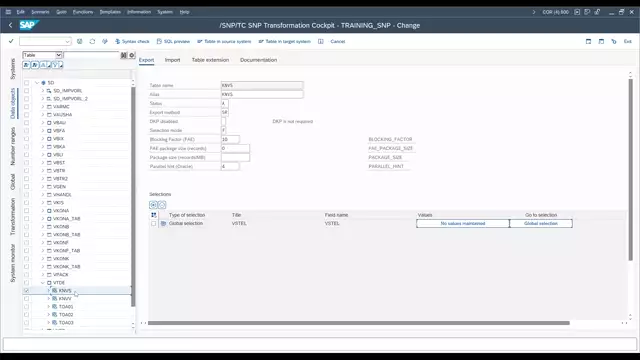Click the SQL preview button
The height and width of the screenshot is (360, 640).
click(173, 41)
